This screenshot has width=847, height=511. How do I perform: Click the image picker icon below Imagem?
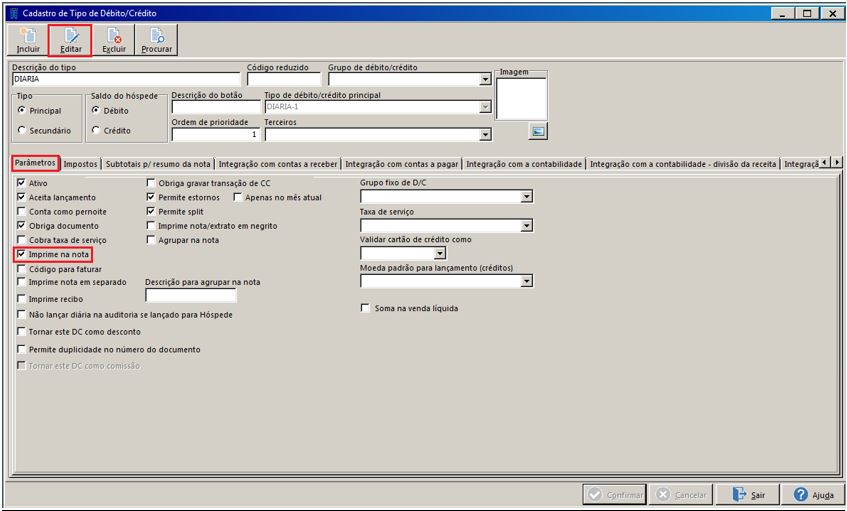point(537,131)
